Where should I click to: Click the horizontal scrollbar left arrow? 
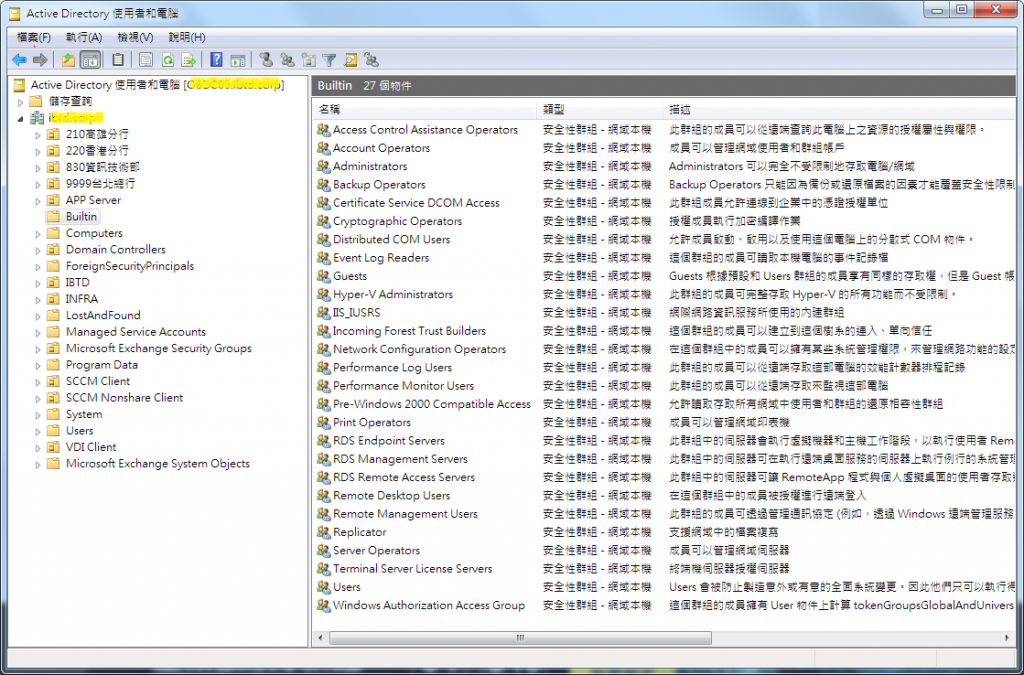click(320, 638)
